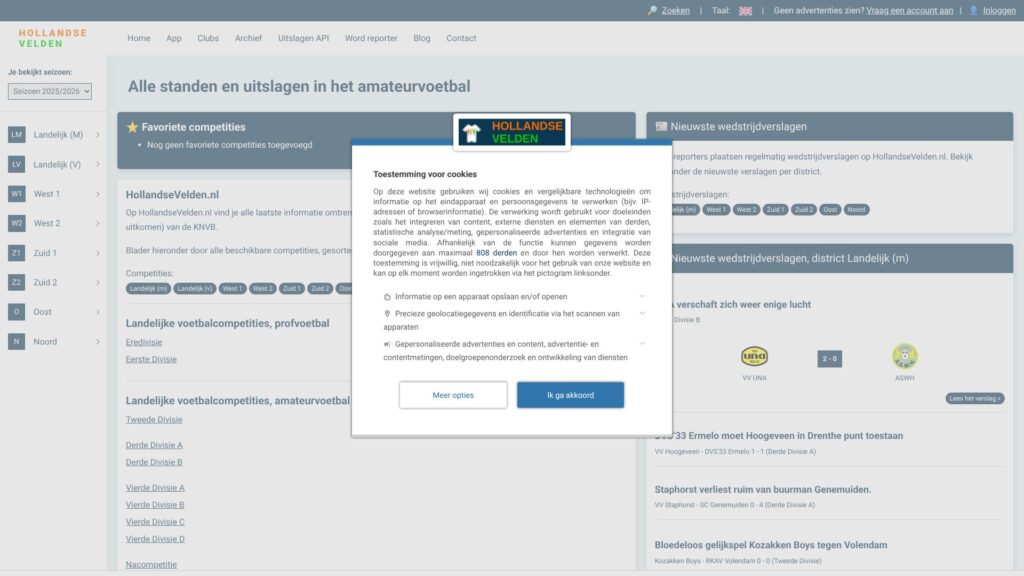Click the device storage icon in cookie dialog
Image resolution: width=1024 pixels, height=576 pixels.
point(387,296)
